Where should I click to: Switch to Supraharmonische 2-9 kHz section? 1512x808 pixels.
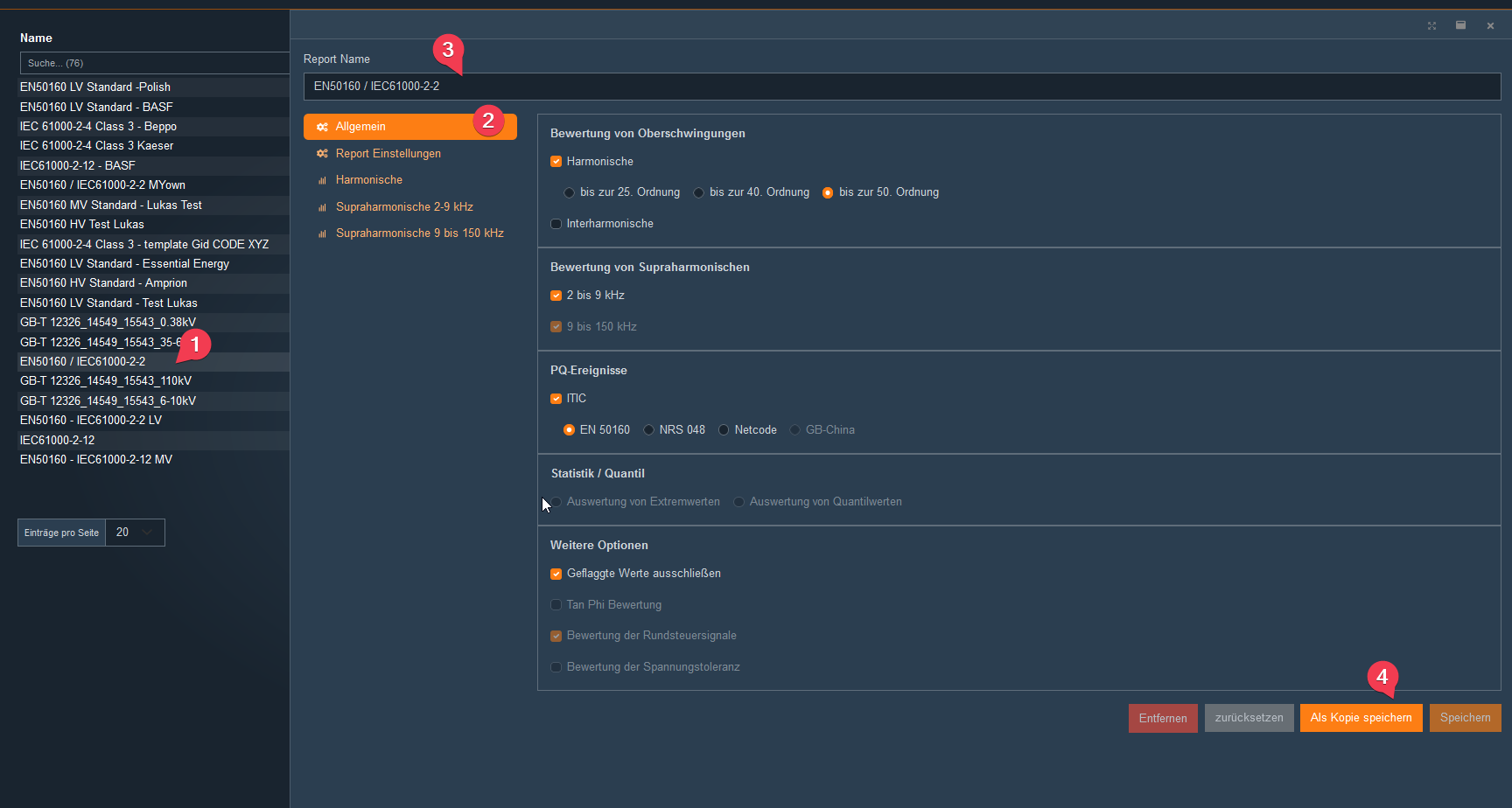click(x=404, y=207)
